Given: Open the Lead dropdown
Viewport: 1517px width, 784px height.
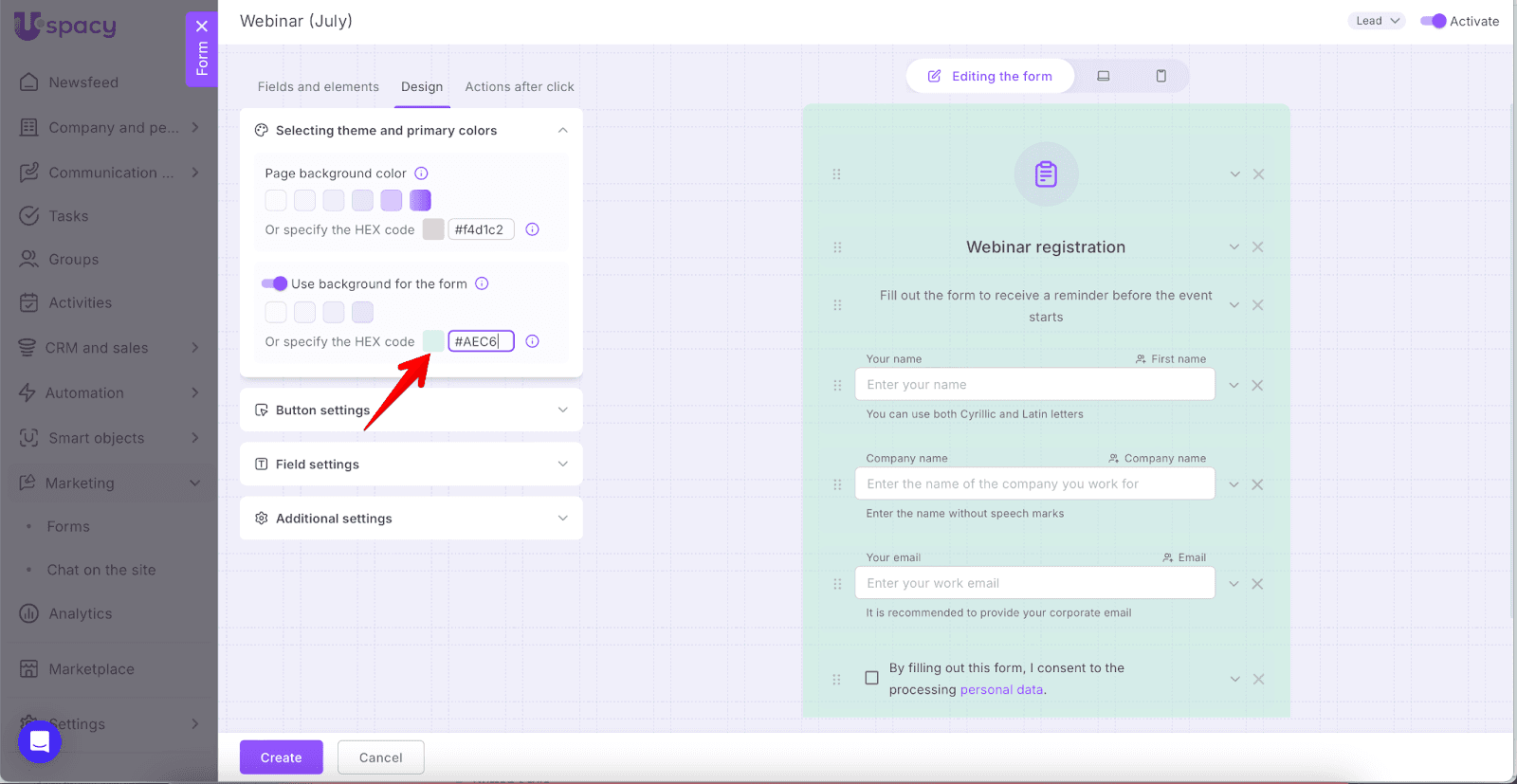Looking at the screenshot, I should [1376, 21].
